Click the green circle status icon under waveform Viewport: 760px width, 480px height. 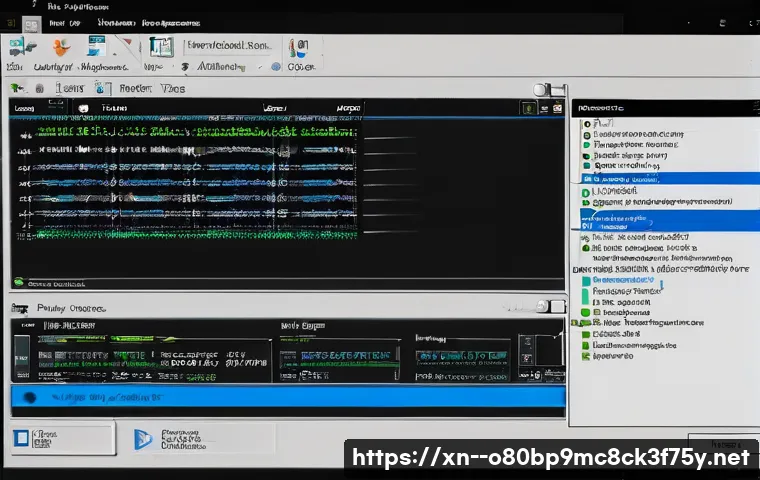pos(19,282)
